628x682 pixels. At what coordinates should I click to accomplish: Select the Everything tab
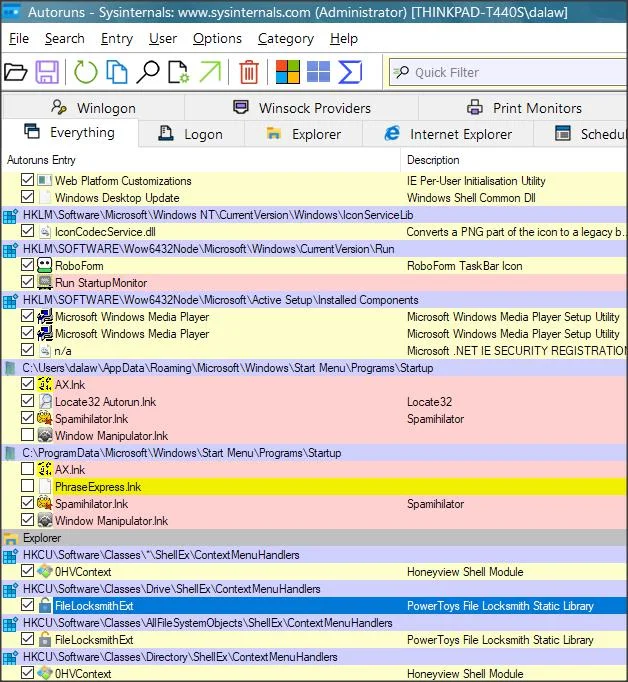point(70,133)
